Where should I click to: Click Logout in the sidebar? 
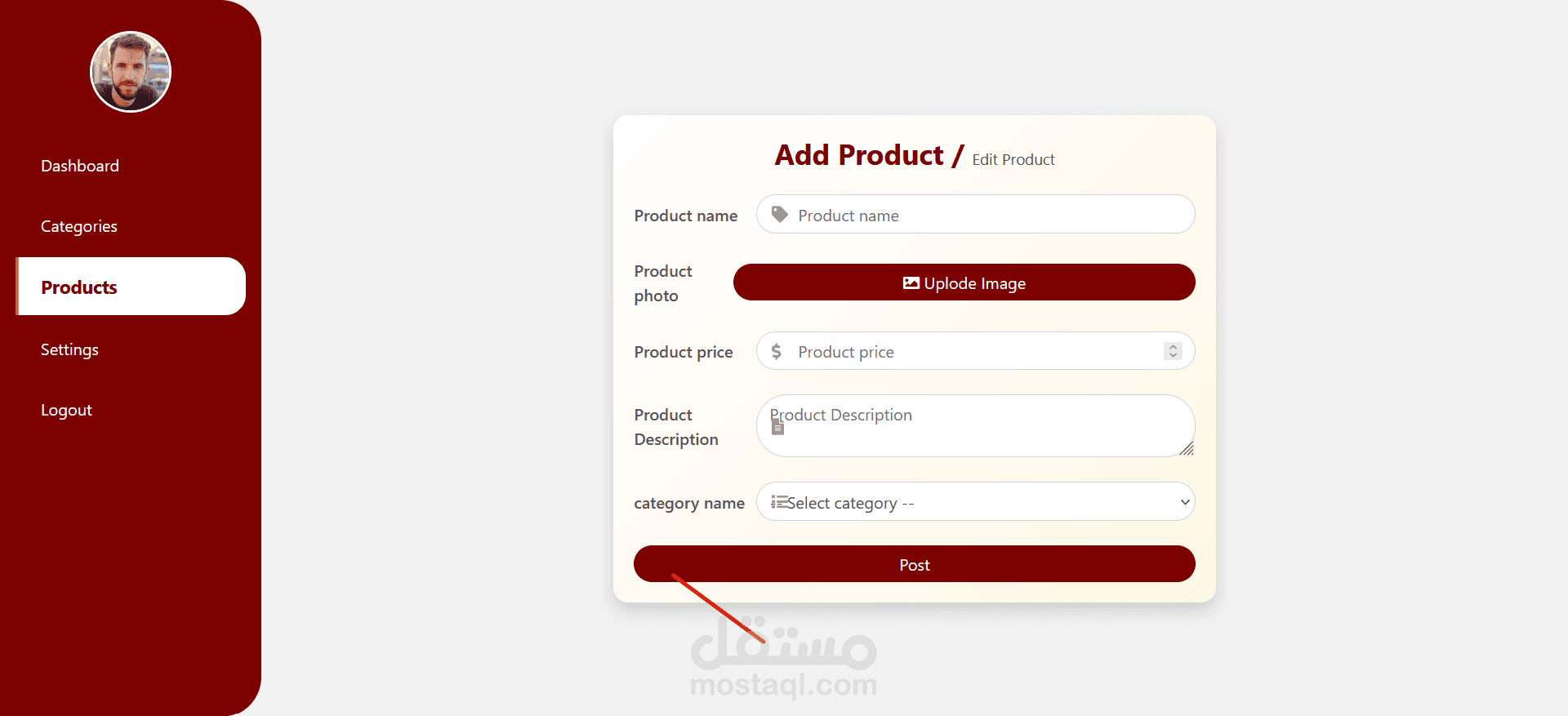coord(66,410)
